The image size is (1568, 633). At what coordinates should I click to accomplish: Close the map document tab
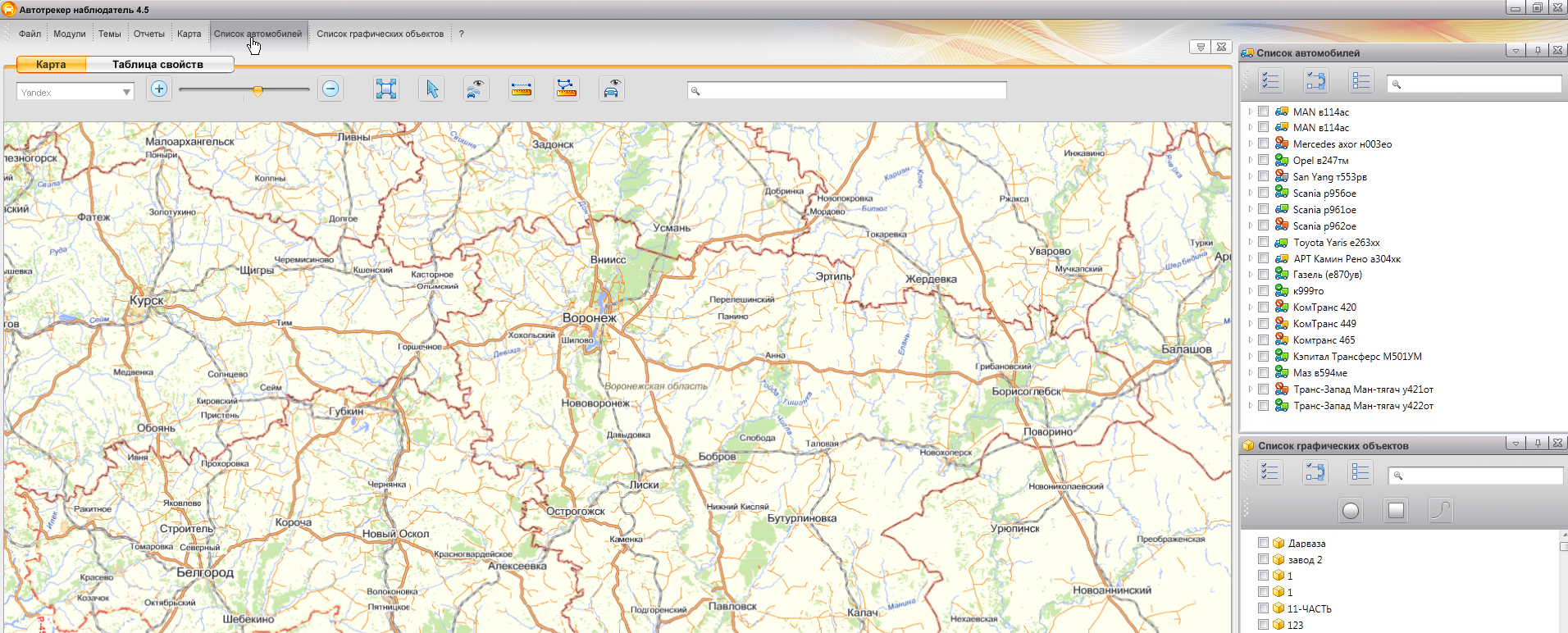pyautogui.click(x=1222, y=47)
